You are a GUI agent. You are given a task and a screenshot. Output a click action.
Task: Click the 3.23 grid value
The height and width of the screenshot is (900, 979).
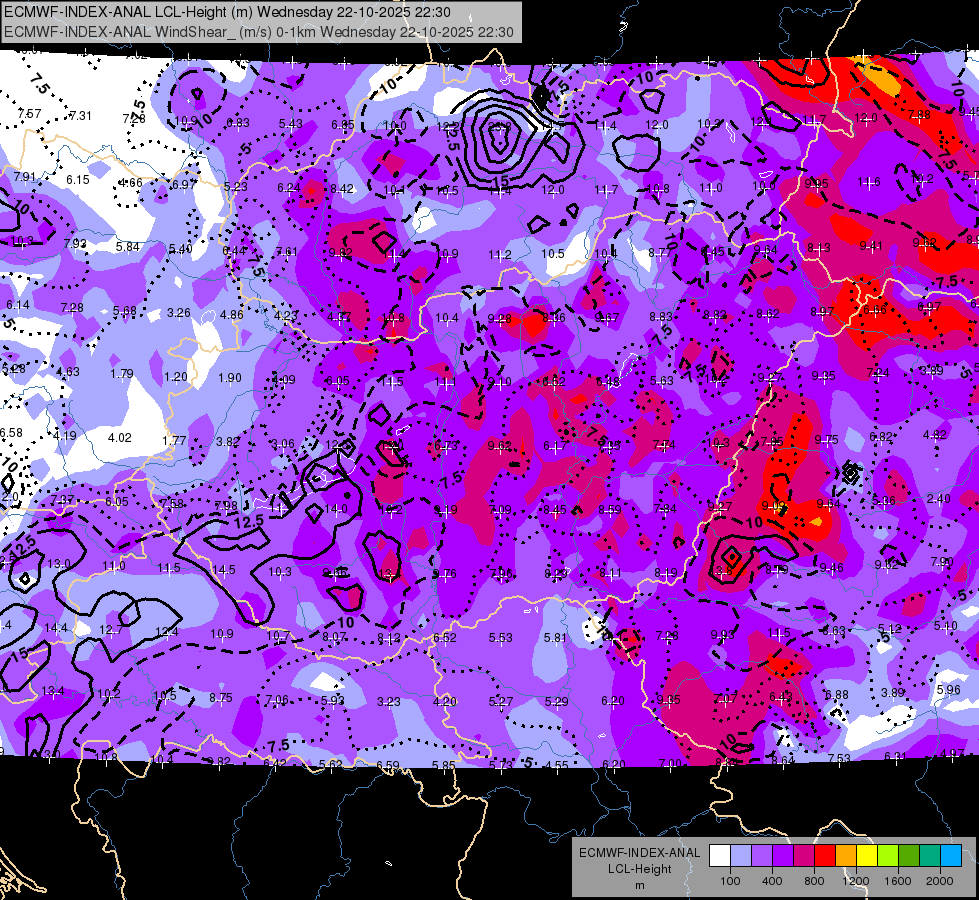(x=388, y=701)
